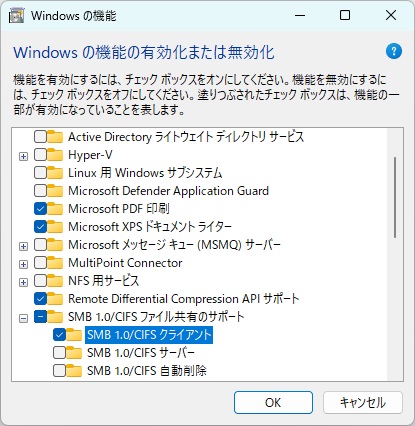The width and height of the screenshot is (415, 426).
Task: Click folder icon beside Remote Differential Compression
Action: click(x=55, y=299)
